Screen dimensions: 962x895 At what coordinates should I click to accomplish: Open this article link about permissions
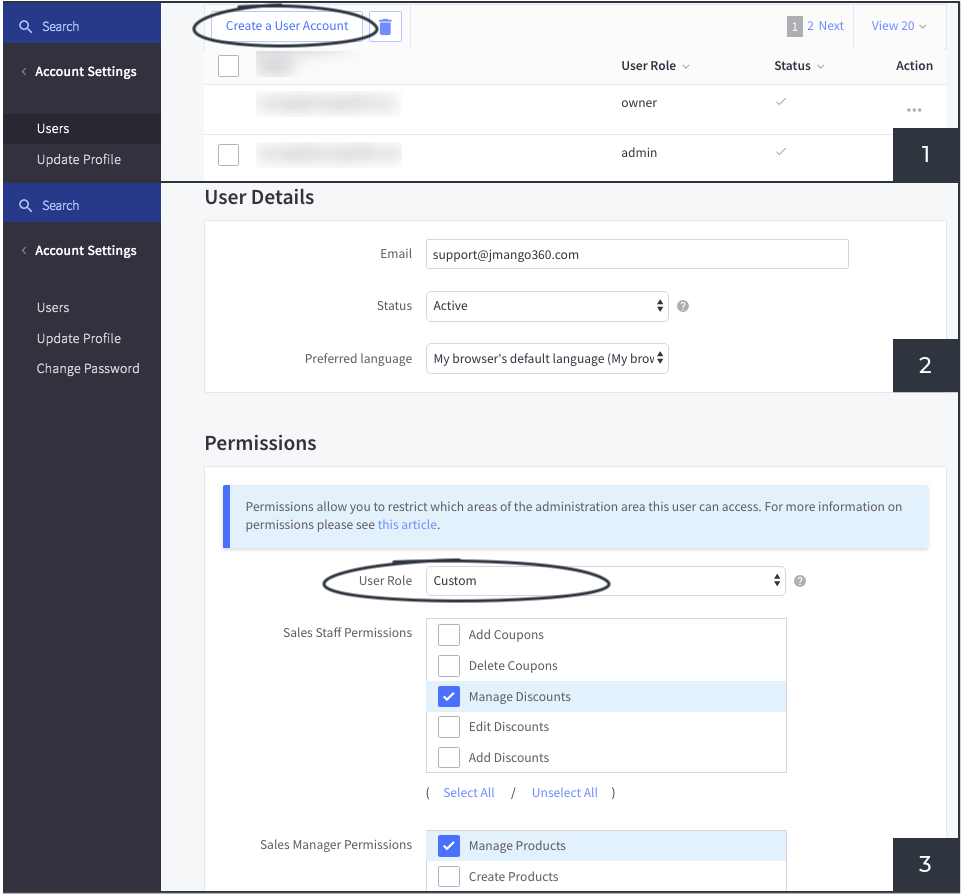click(x=407, y=524)
